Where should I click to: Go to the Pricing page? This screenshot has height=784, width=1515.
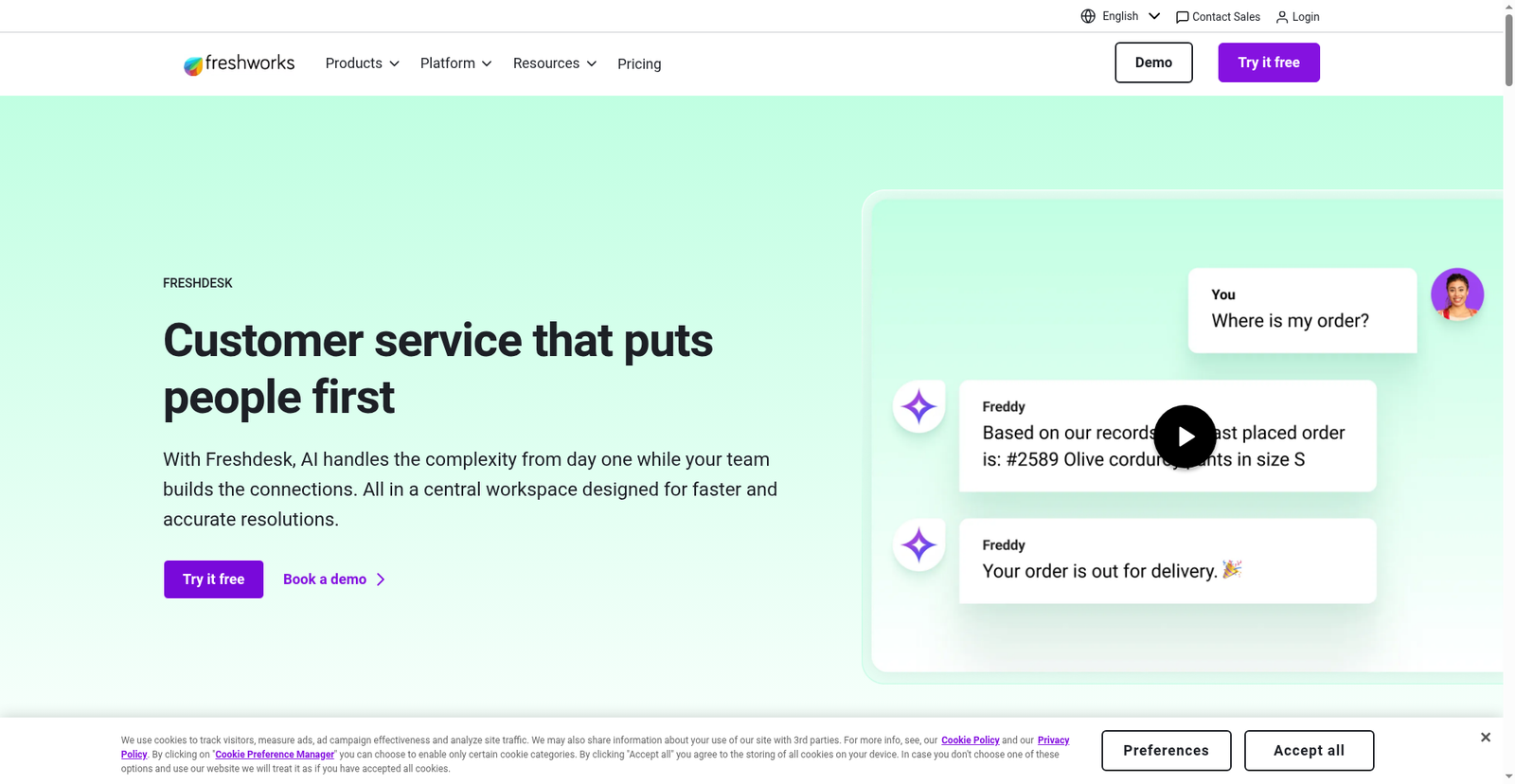coord(639,63)
